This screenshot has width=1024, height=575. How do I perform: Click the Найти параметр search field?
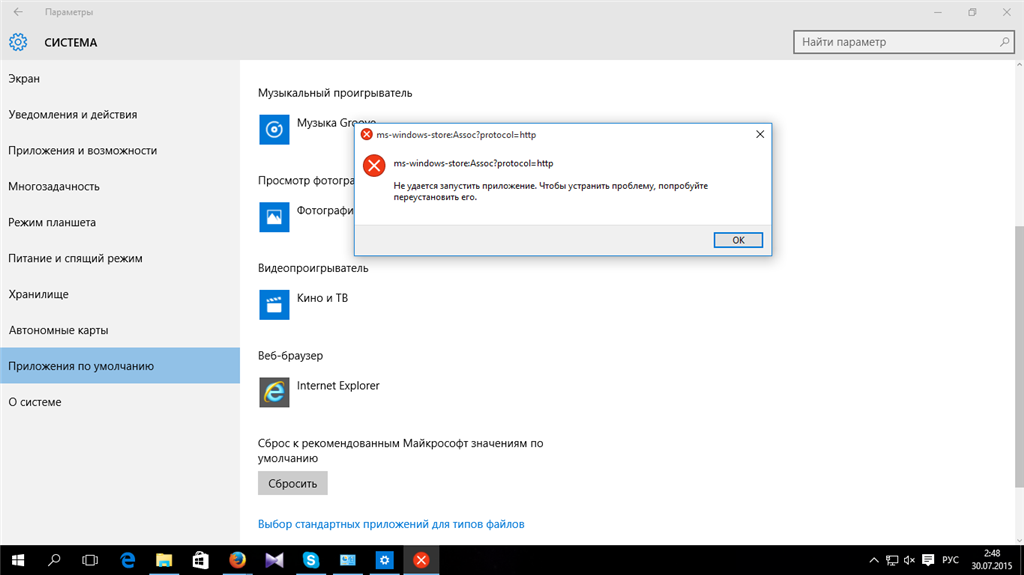[903, 42]
